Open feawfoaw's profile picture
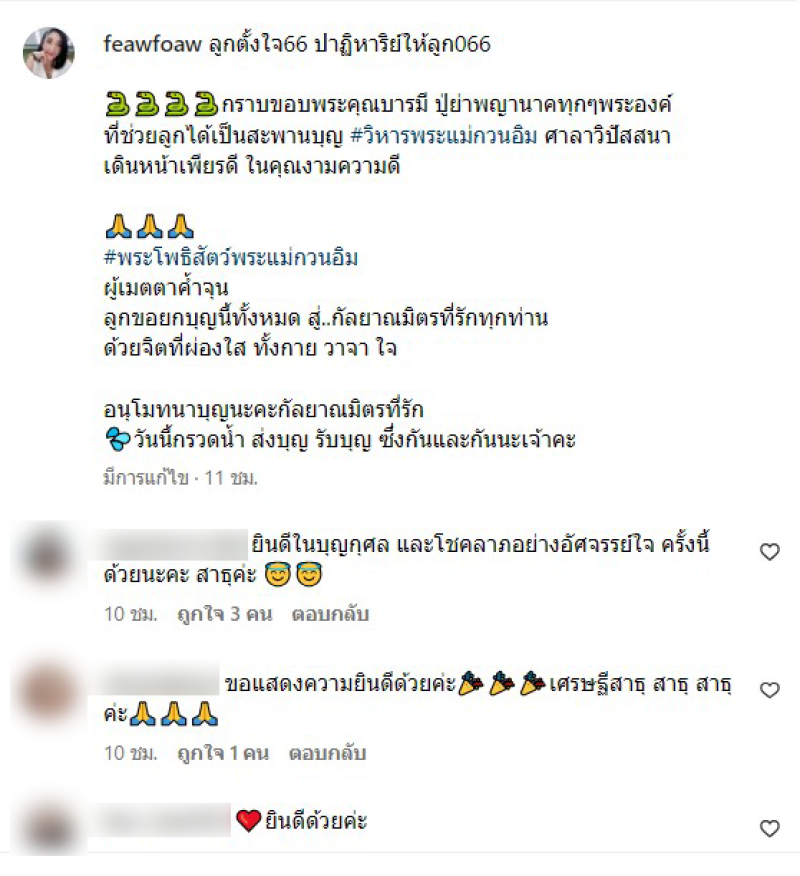800x876 pixels. 49,53
